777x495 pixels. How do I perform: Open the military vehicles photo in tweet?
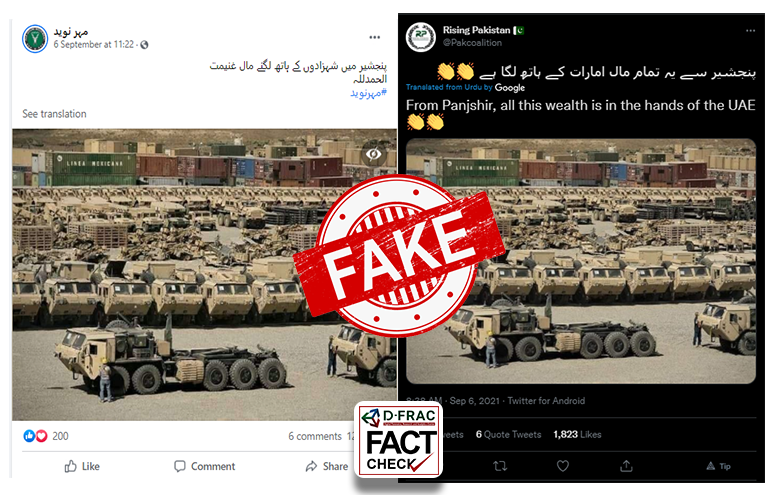click(581, 261)
